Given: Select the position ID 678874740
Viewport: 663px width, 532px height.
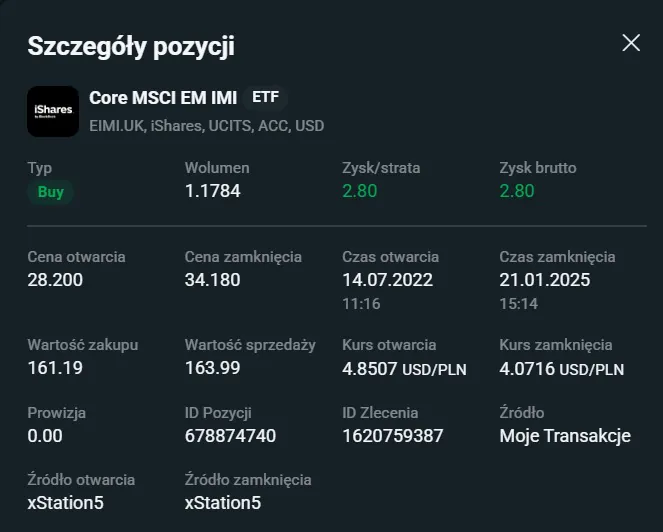Looking at the screenshot, I should pos(230,436).
